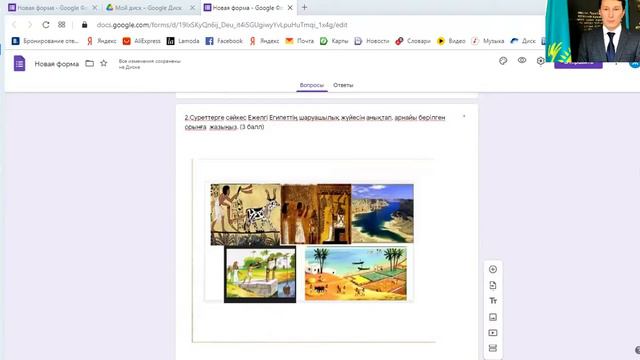Click the Google Forms home icon
640x360 pixels.
(x=19, y=64)
